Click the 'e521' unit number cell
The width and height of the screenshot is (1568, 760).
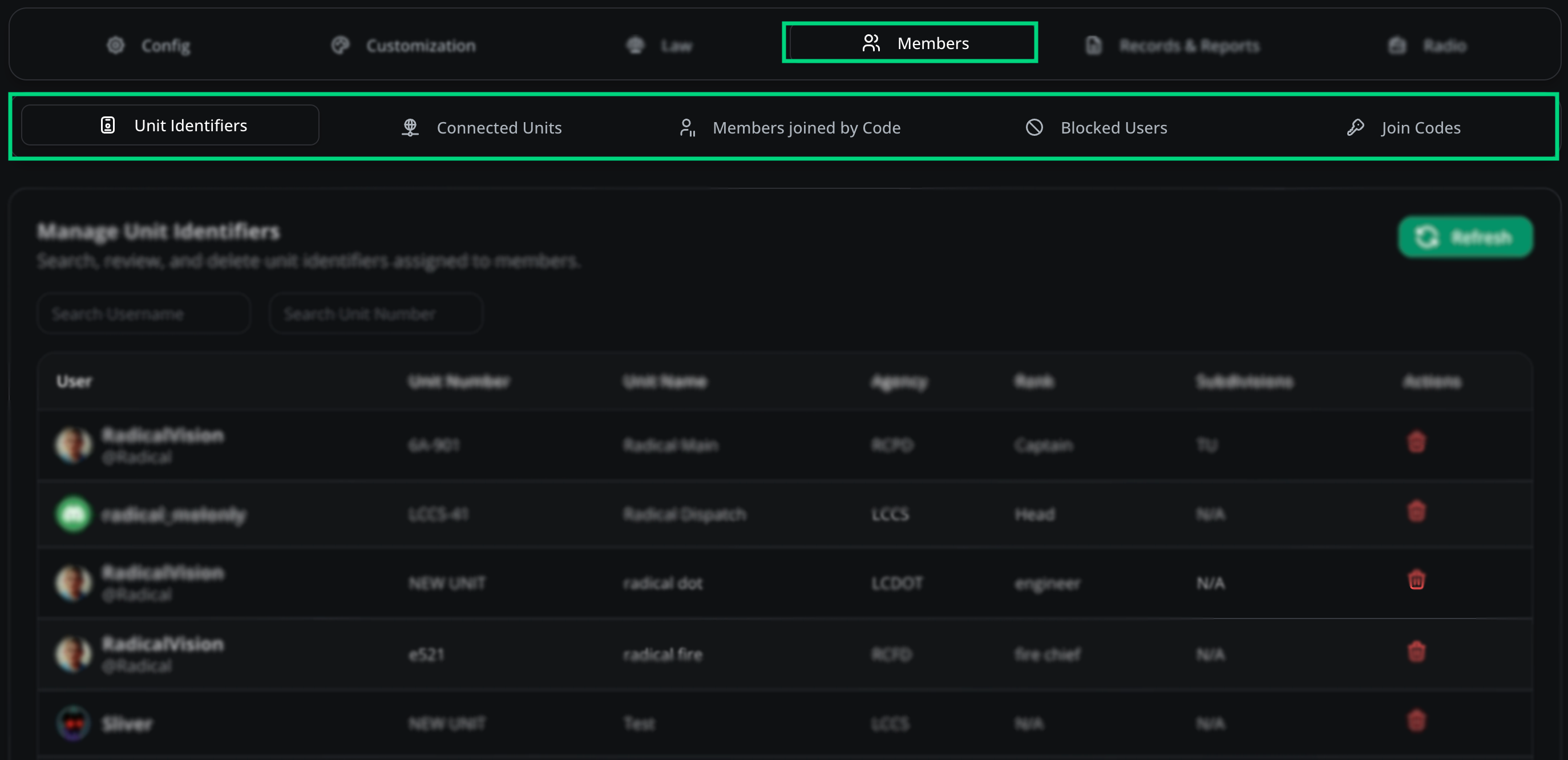click(x=427, y=655)
